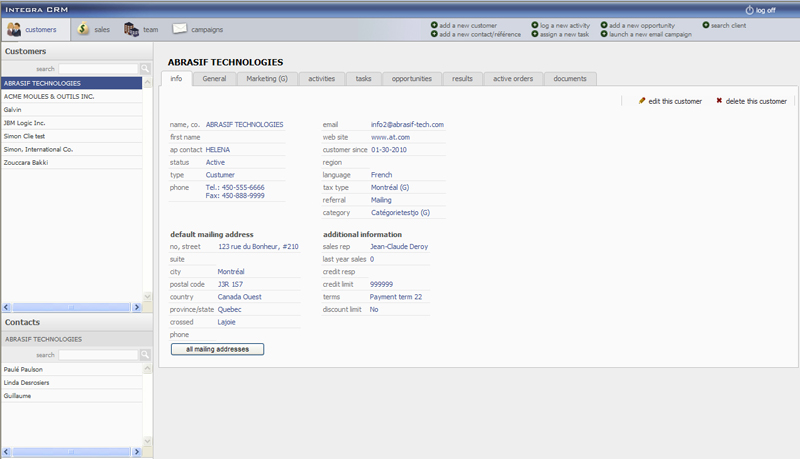Open the opportunities tab

tap(412, 78)
